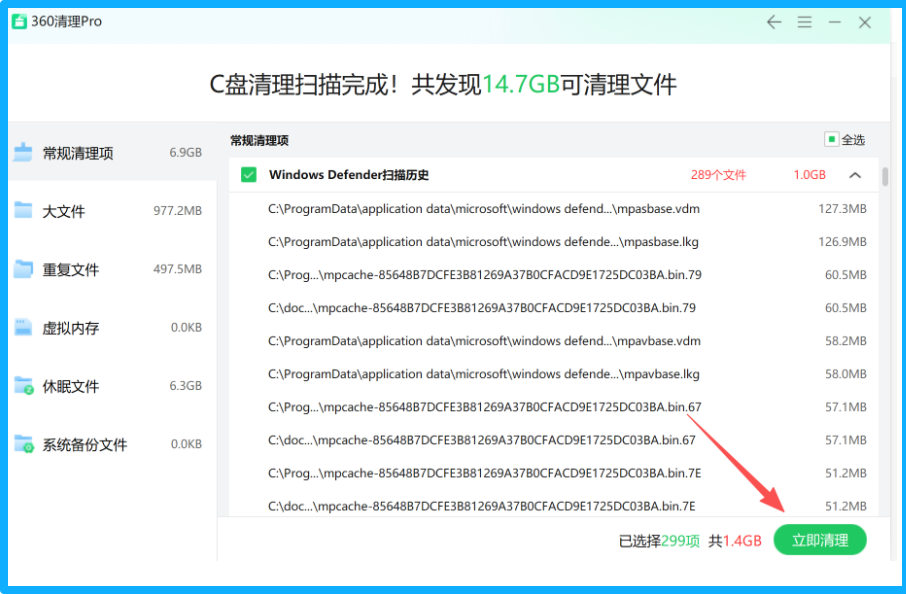Select the mpasbase.vdm file row
This screenshot has height=594, width=906.
(554, 209)
